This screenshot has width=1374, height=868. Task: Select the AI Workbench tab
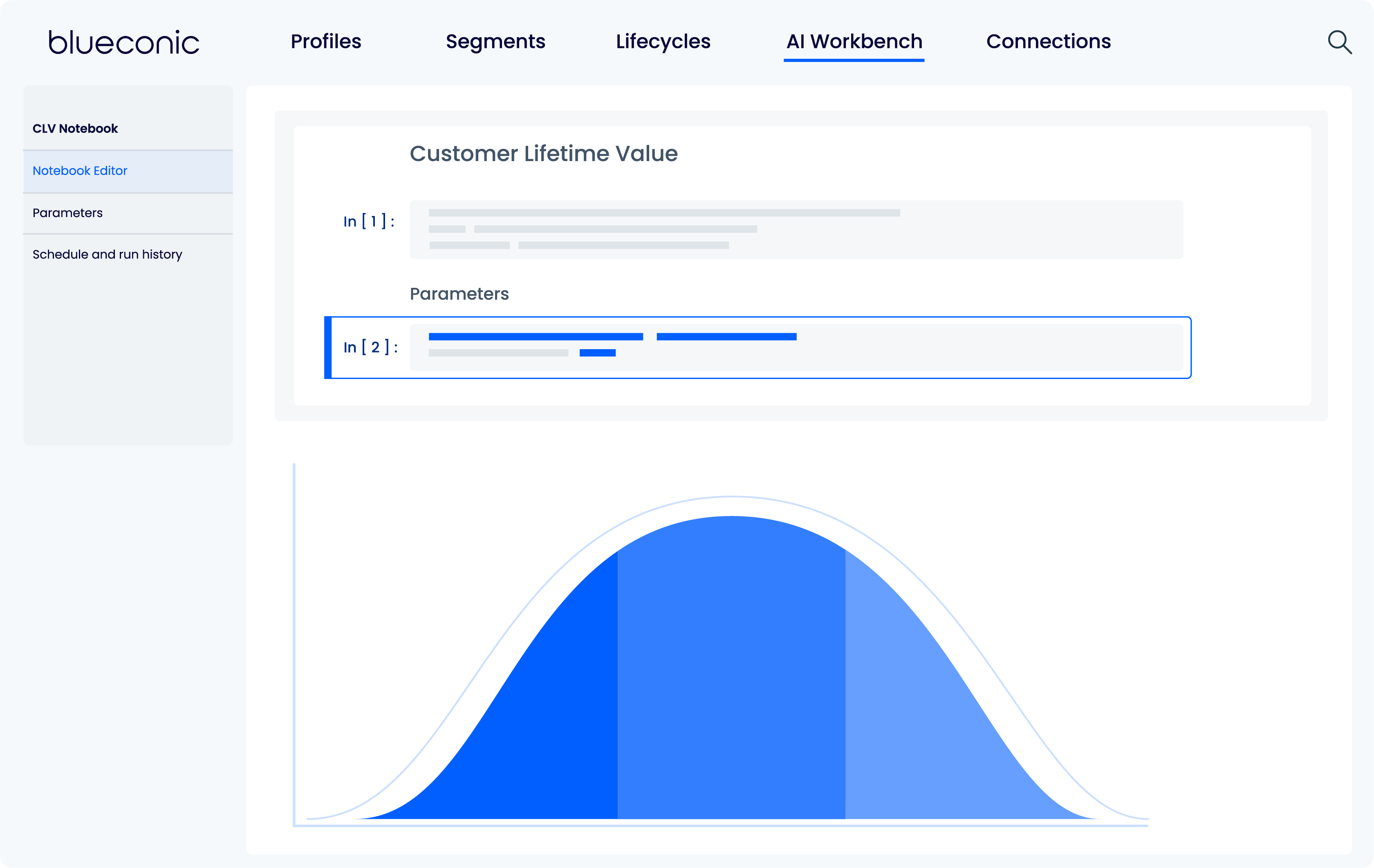(x=854, y=42)
